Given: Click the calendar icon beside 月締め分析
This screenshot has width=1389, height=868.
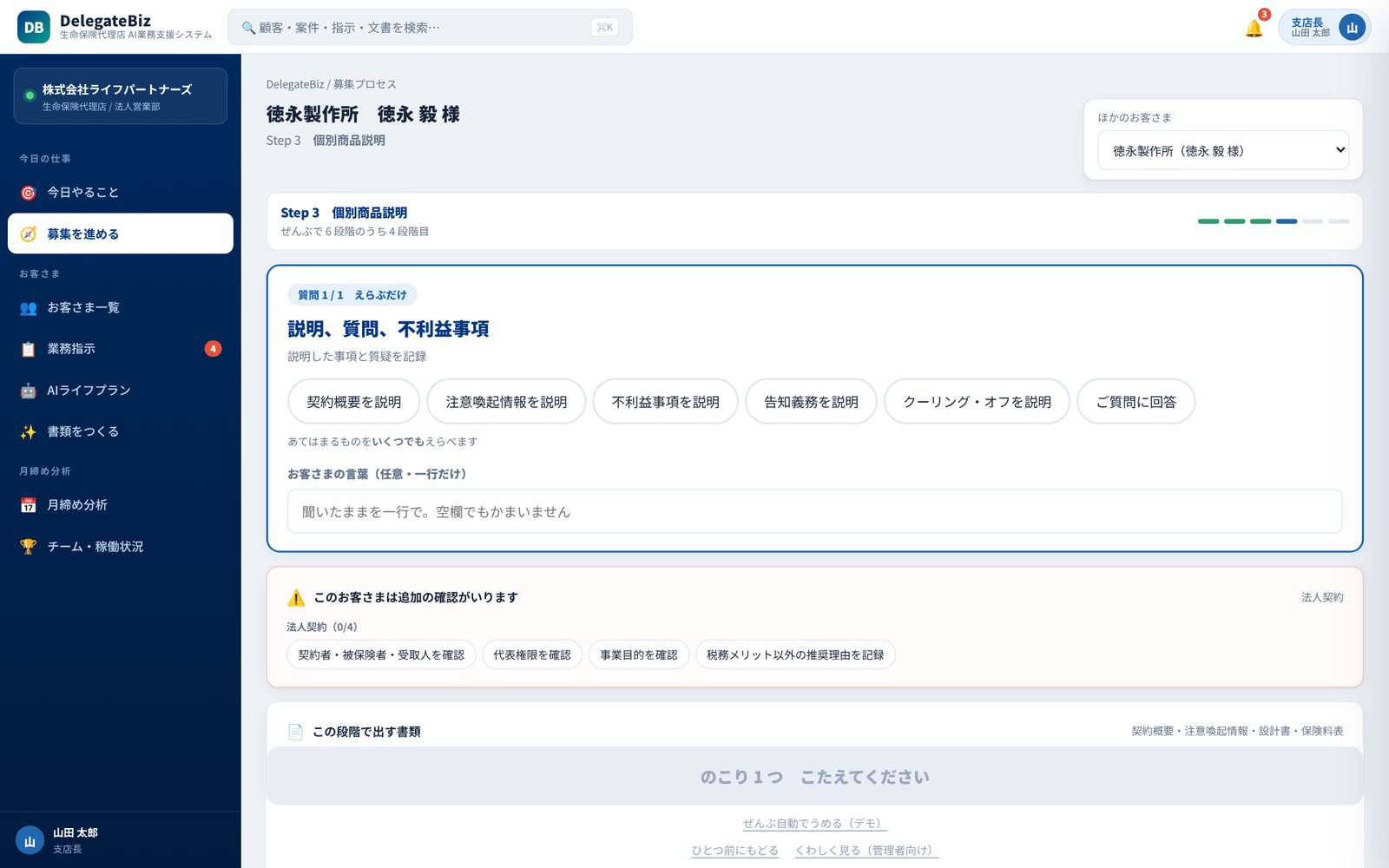Looking at the screenshot, I should point(29,505).
